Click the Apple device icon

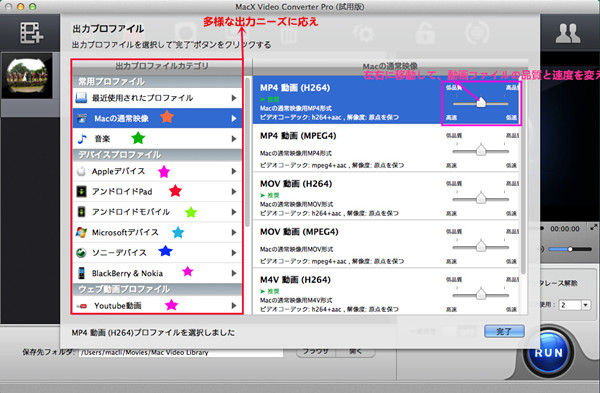[x=81, y=171]
